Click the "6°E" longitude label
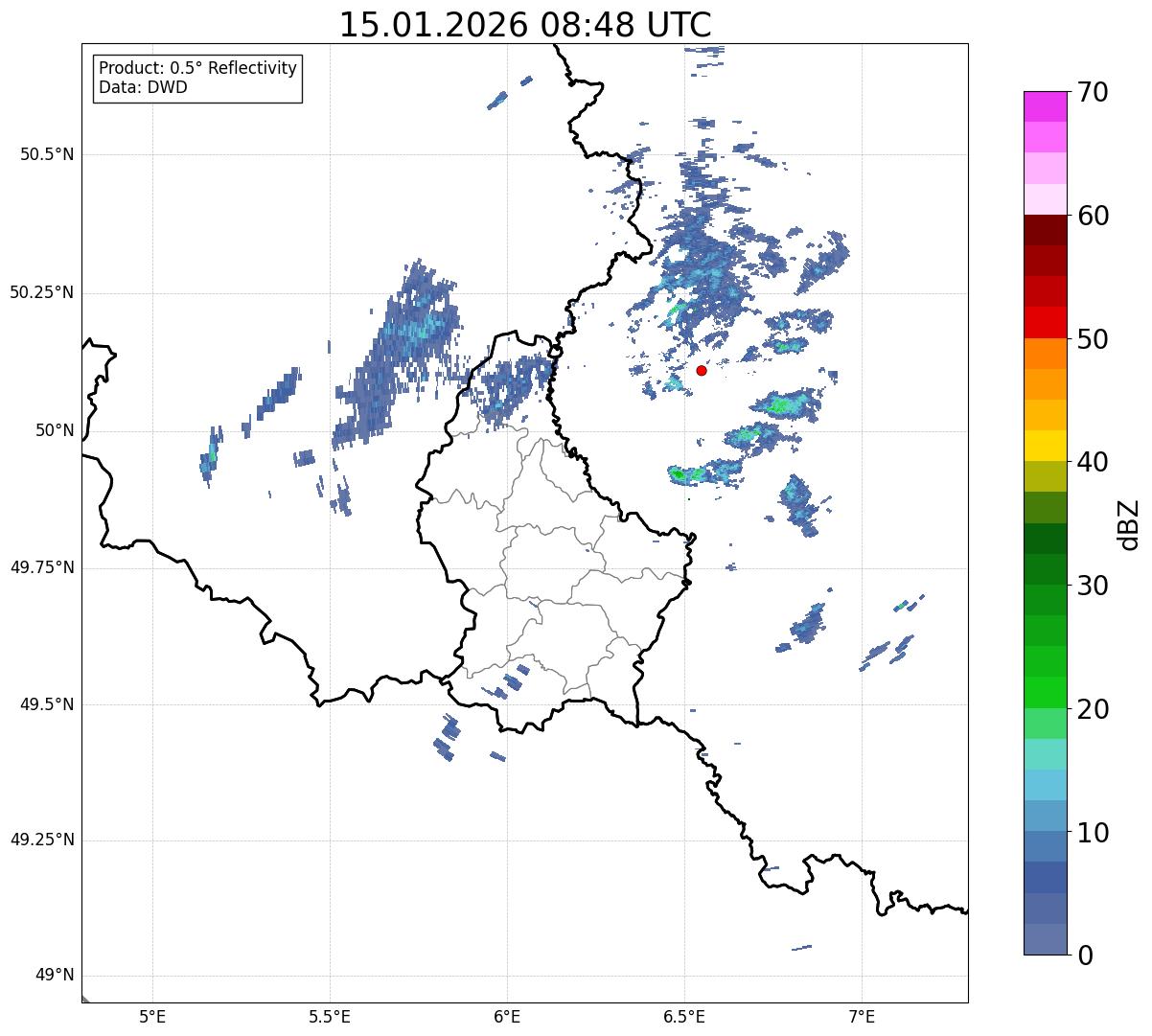1152x1036 pixels. [507, 1016]
